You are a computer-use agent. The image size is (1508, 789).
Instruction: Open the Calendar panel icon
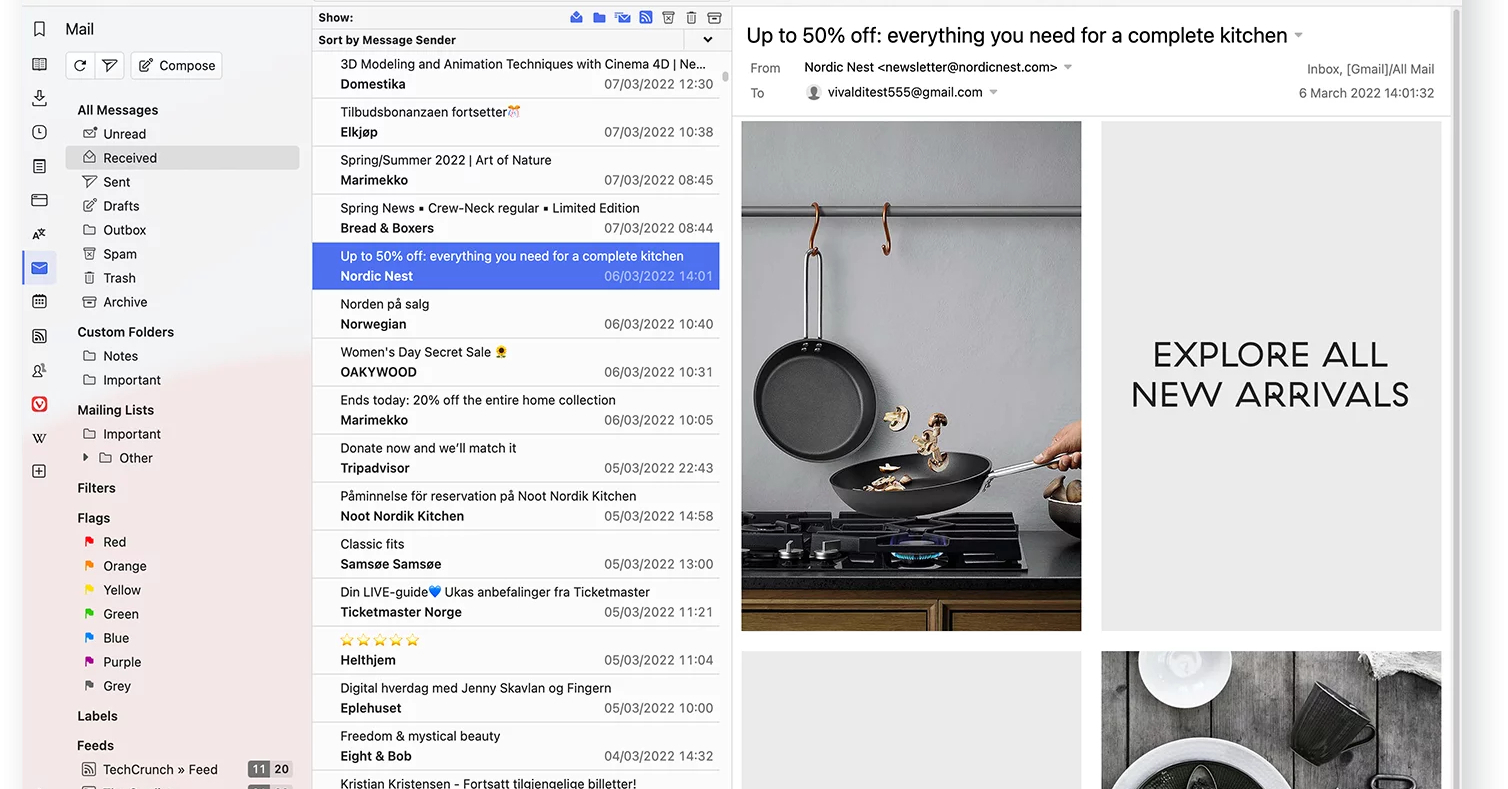pos(39,301)
